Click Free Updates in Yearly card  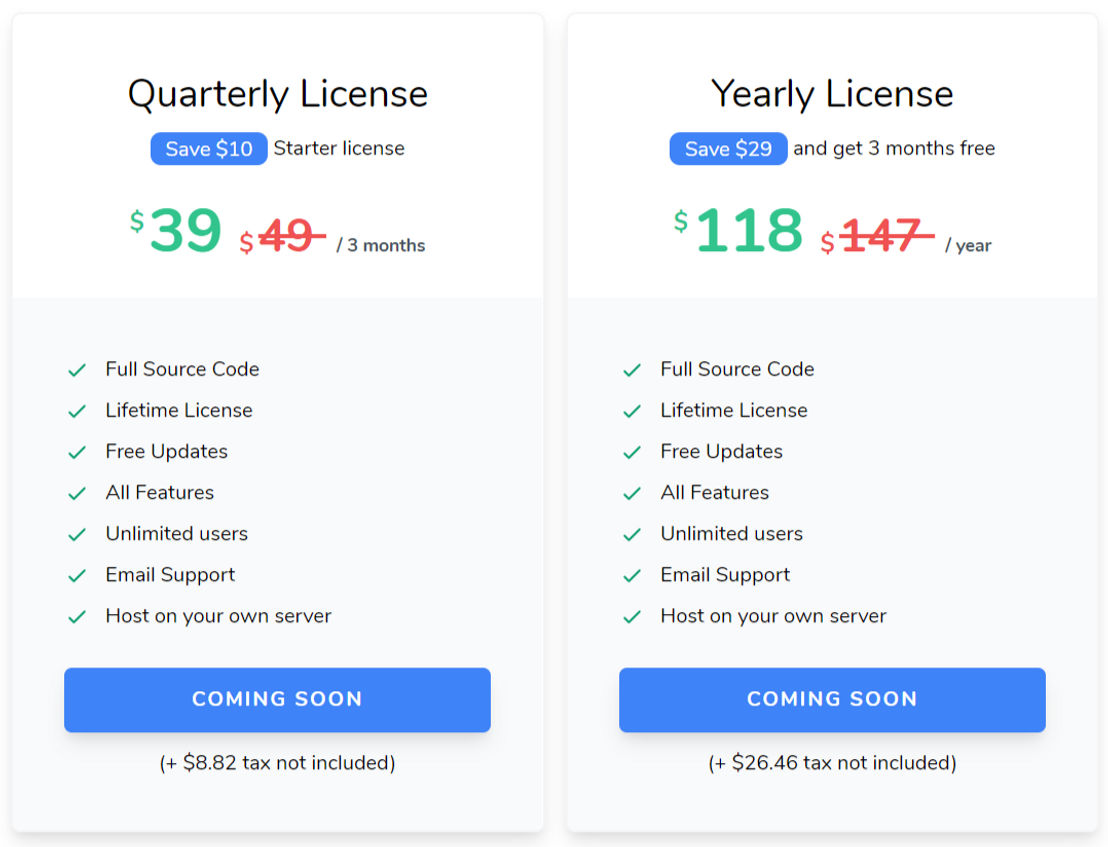coord(721,451)
